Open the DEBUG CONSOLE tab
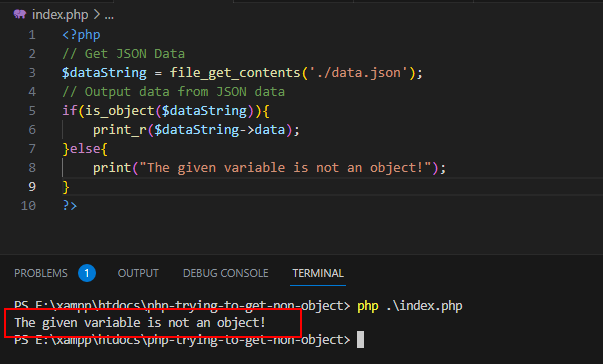 (x=226, y=273)
